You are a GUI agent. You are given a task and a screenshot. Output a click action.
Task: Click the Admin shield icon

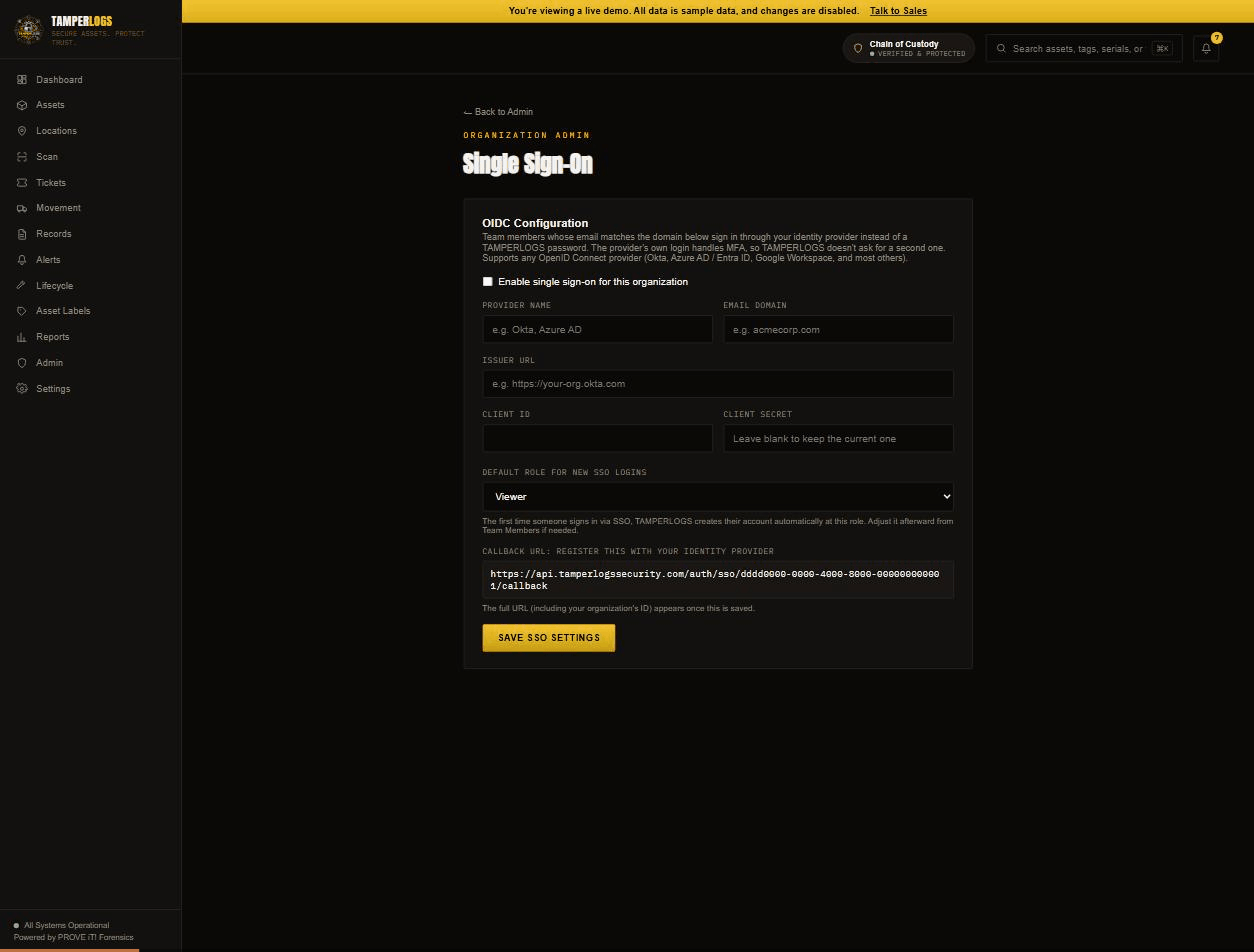(22, 363)
